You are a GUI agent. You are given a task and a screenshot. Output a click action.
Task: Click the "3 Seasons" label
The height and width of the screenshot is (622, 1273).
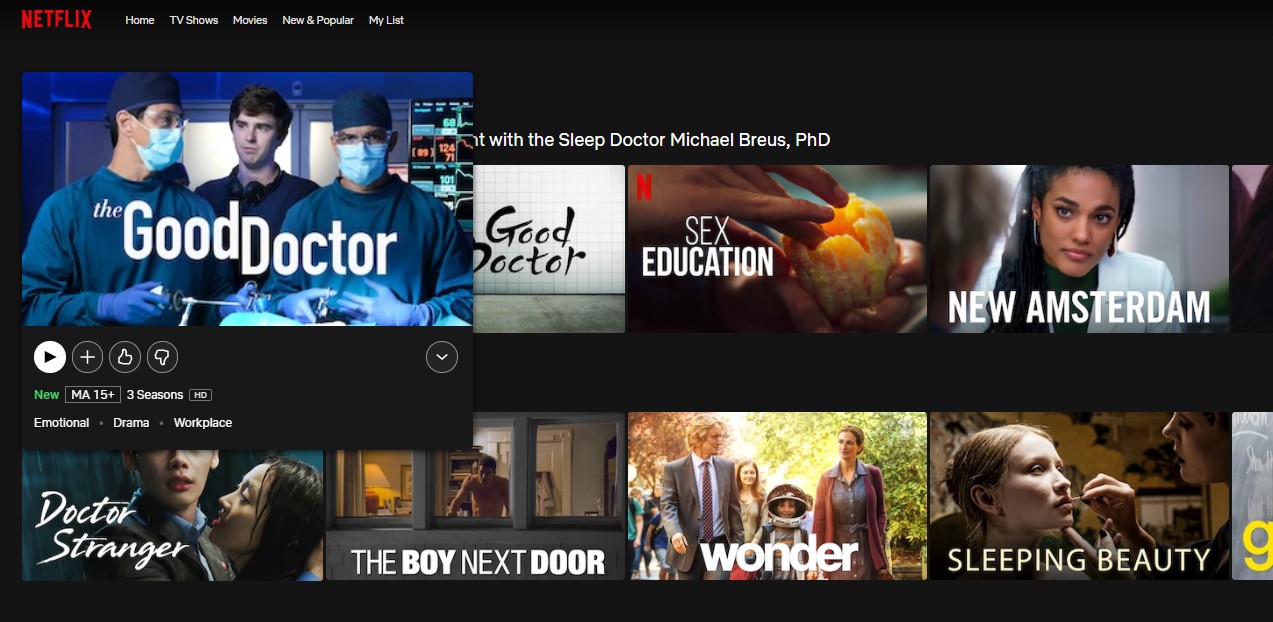pos(155,395)
